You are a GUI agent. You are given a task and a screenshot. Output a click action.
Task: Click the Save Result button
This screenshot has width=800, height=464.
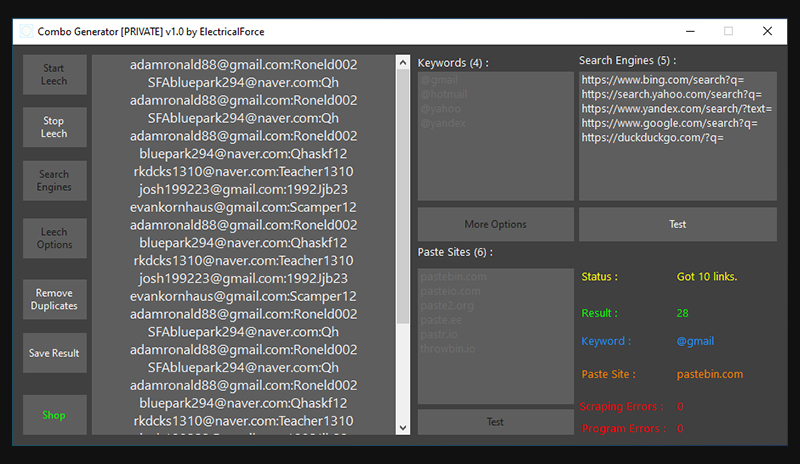pos(55,353)
